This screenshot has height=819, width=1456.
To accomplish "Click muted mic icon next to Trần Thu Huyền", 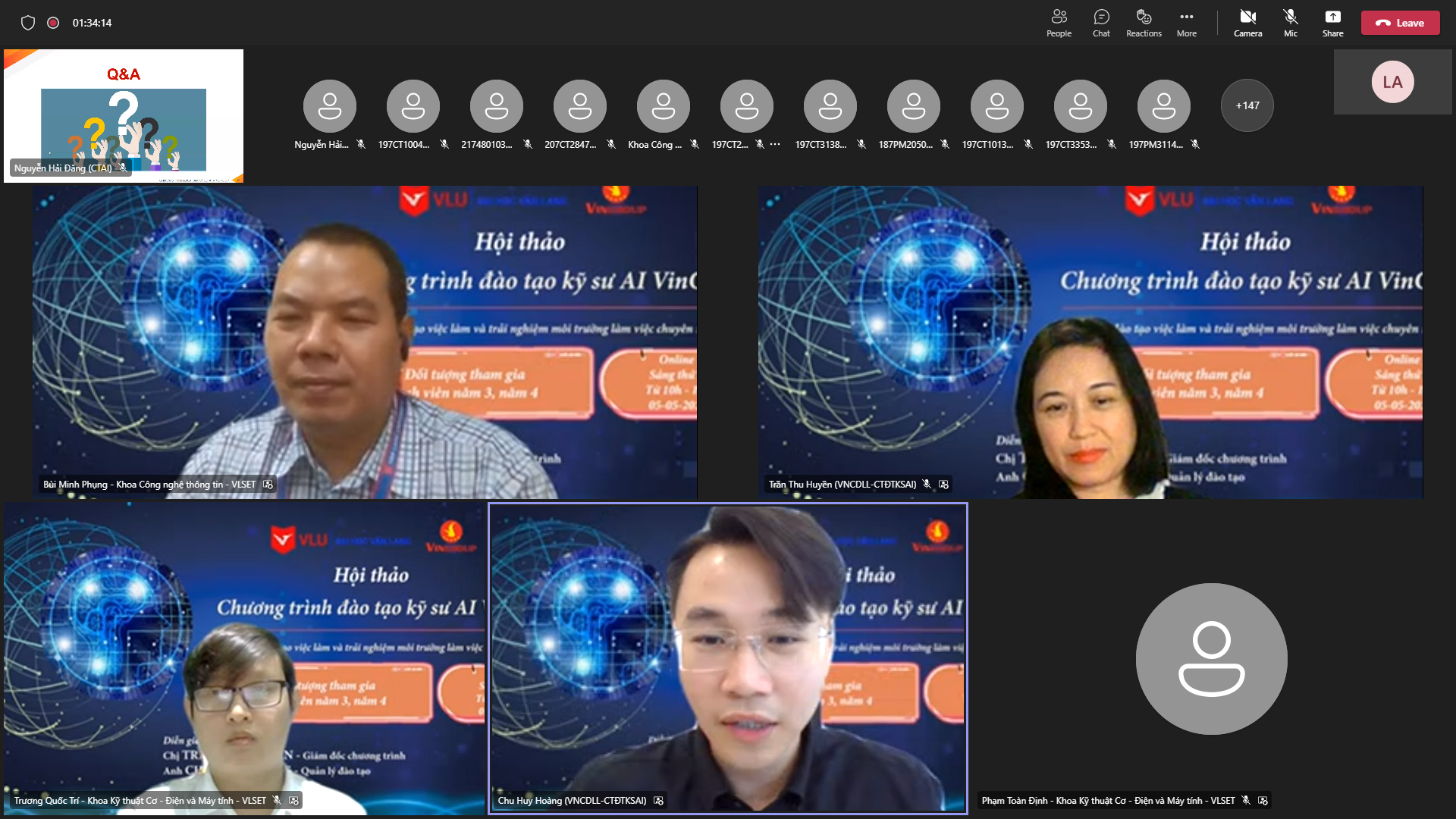I will pos(927,485).
